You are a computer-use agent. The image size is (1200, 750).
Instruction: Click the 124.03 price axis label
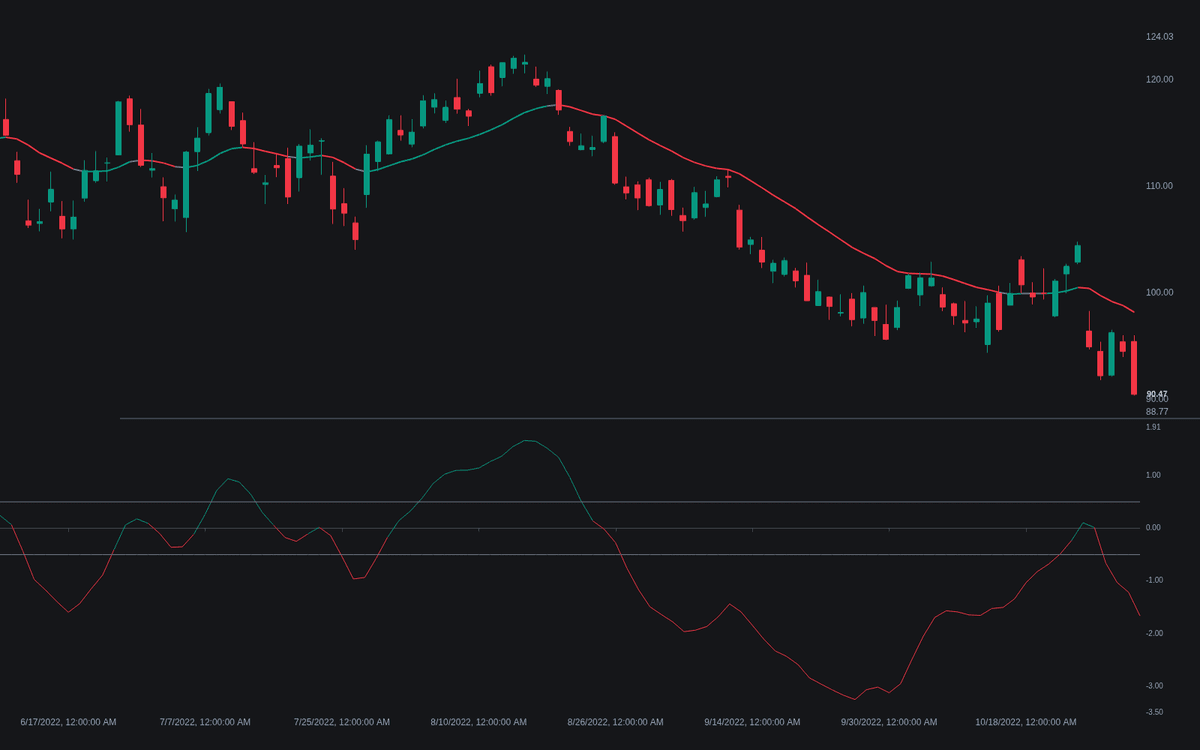coord(1159,37)
